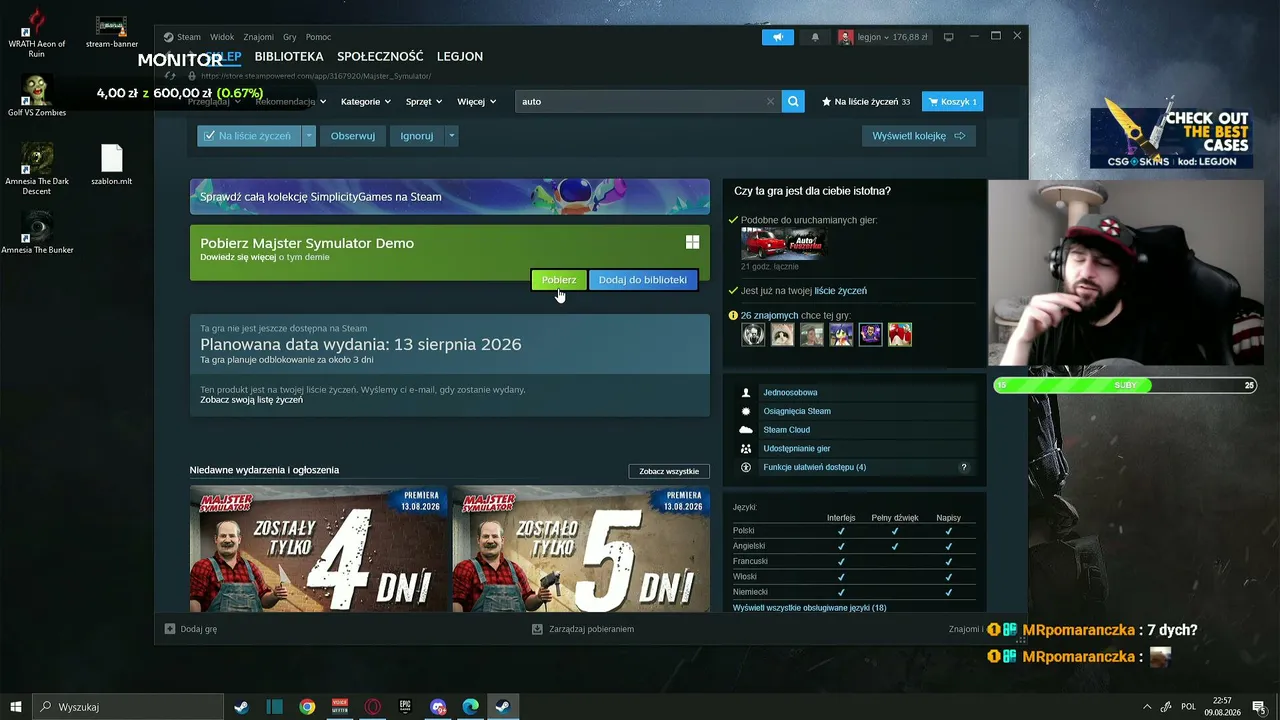Open Epic Games Launcher from taskbar

[x=405, y=707]
